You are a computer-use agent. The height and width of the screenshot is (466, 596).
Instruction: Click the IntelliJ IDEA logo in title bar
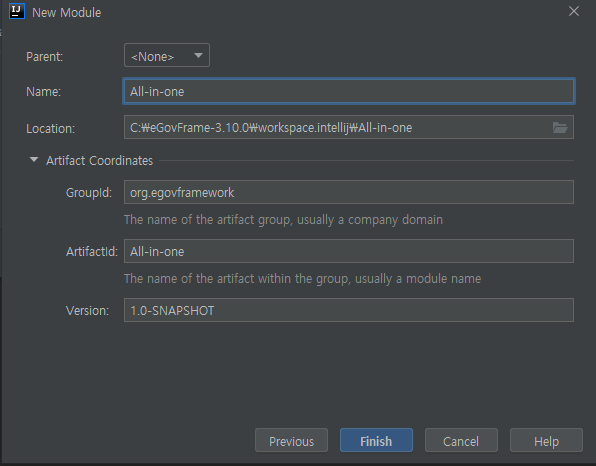click(x=17, y=11)
